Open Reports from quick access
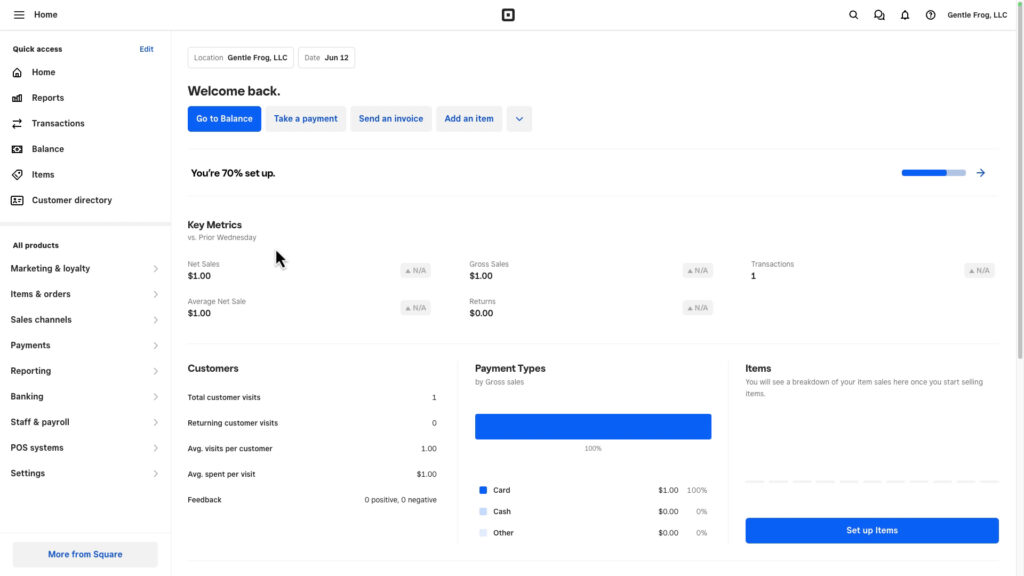1024x576 pixels. tap(47, 98)
